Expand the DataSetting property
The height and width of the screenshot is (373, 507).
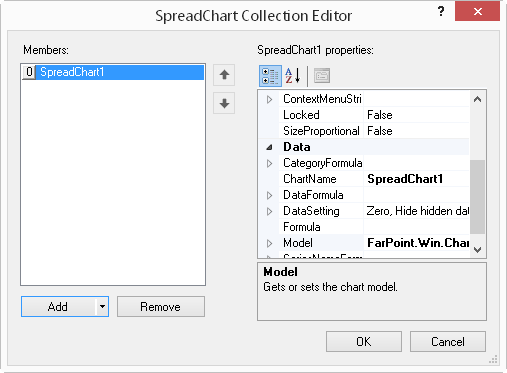pos(269,211)
